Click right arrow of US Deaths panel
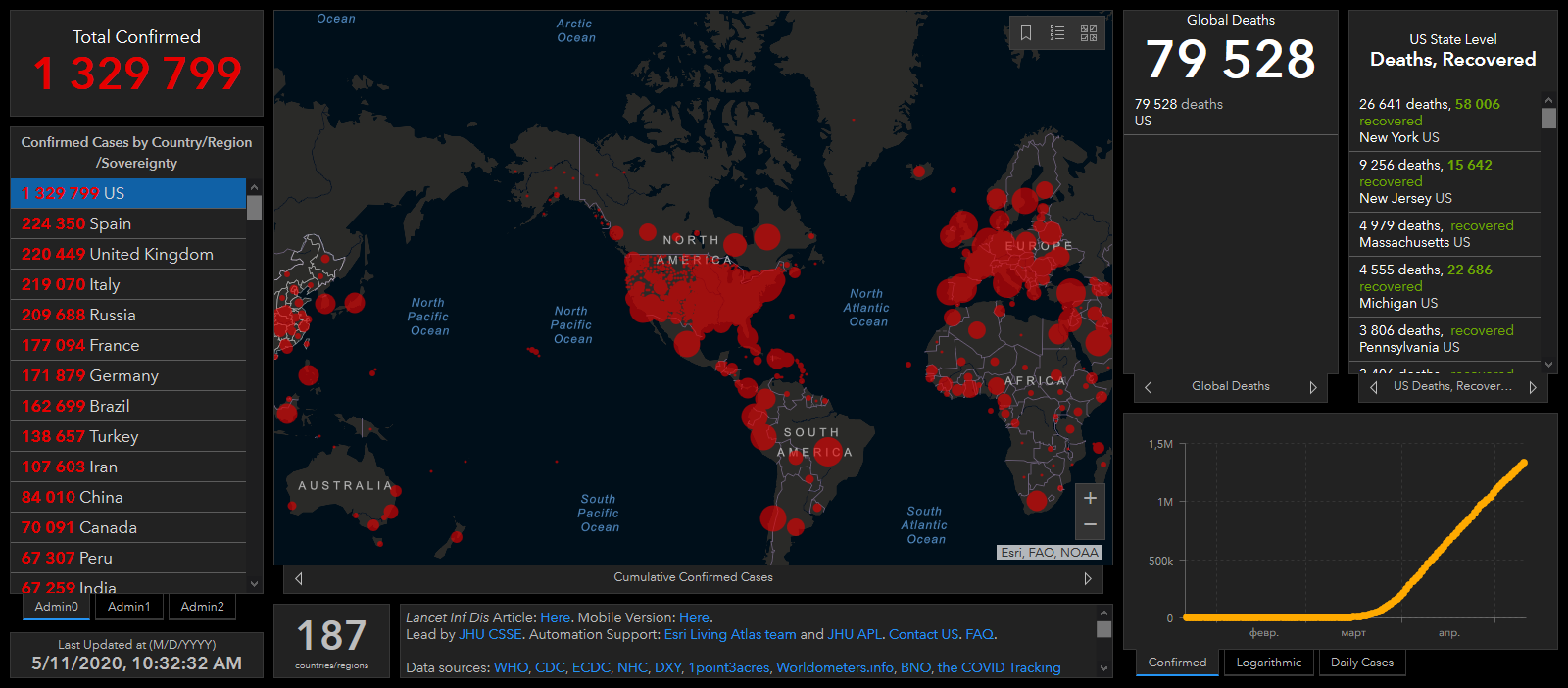Screen dimensions: 1568x688 tap(1533, 387)
